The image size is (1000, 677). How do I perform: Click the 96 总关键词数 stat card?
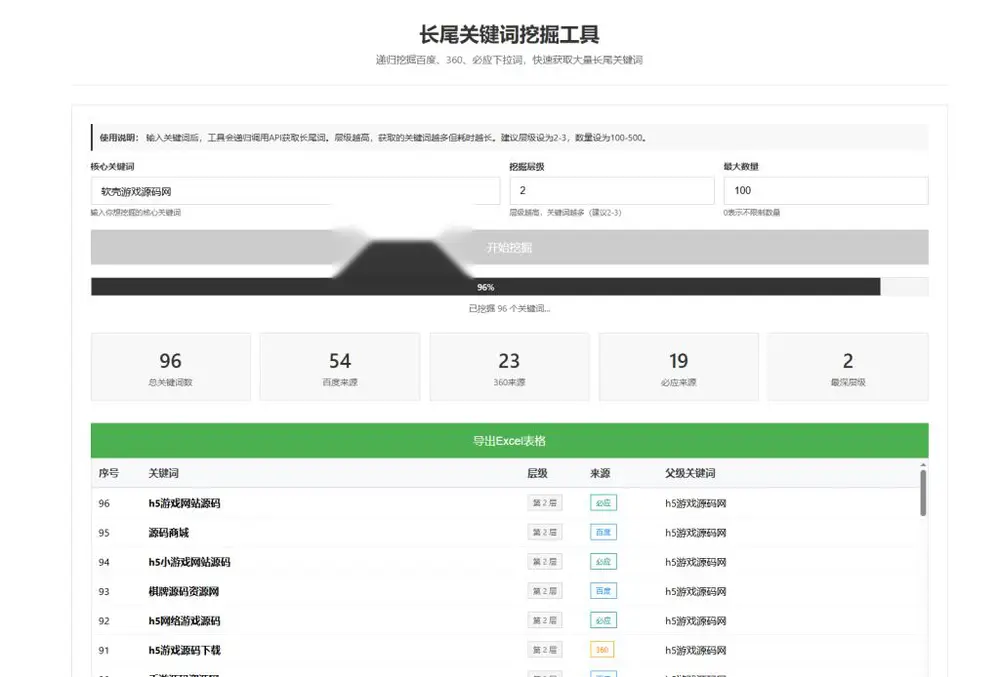point(171,367)
